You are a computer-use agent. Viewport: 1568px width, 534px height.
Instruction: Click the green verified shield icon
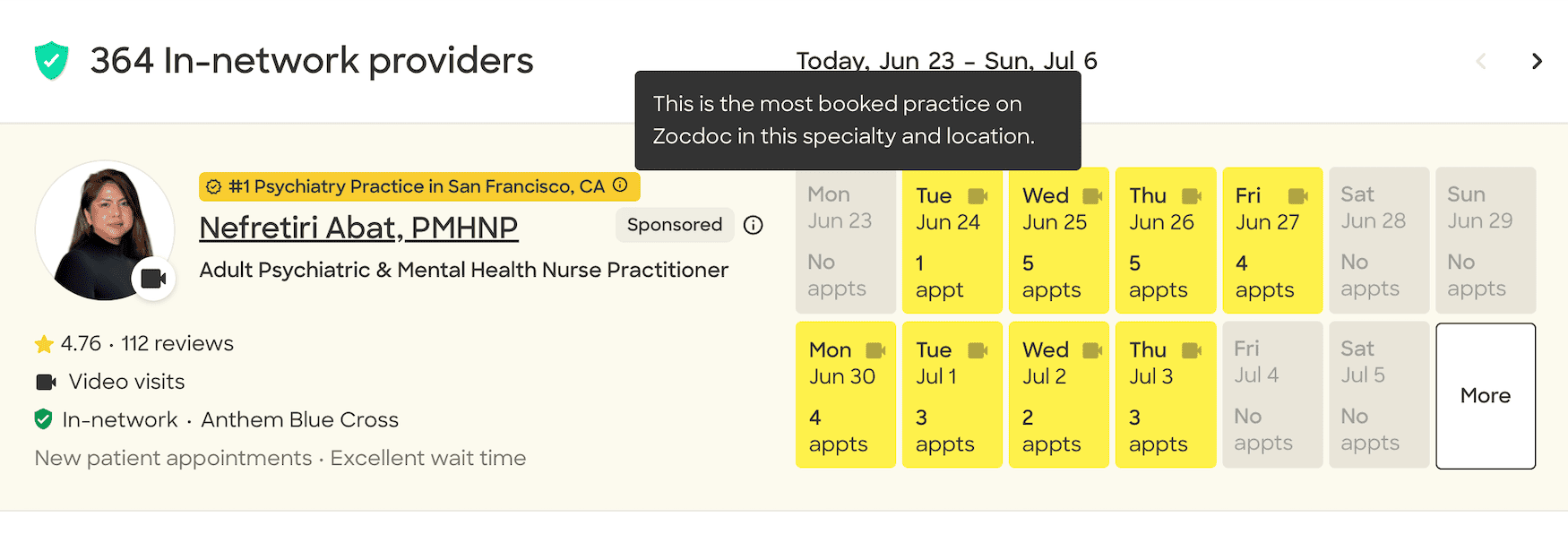click(51, 61)
